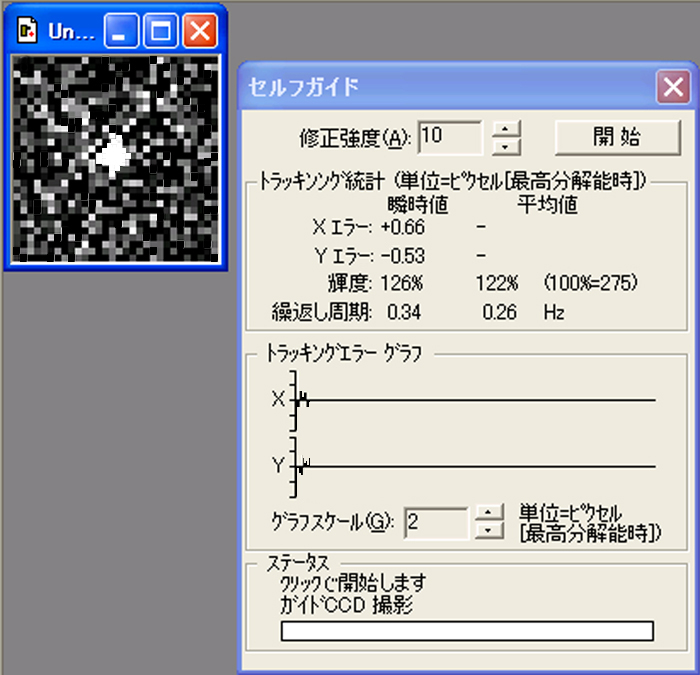Click the 瞬時値 column header
Viewport: 700px width, 675px height.
[x=418, y=205]
